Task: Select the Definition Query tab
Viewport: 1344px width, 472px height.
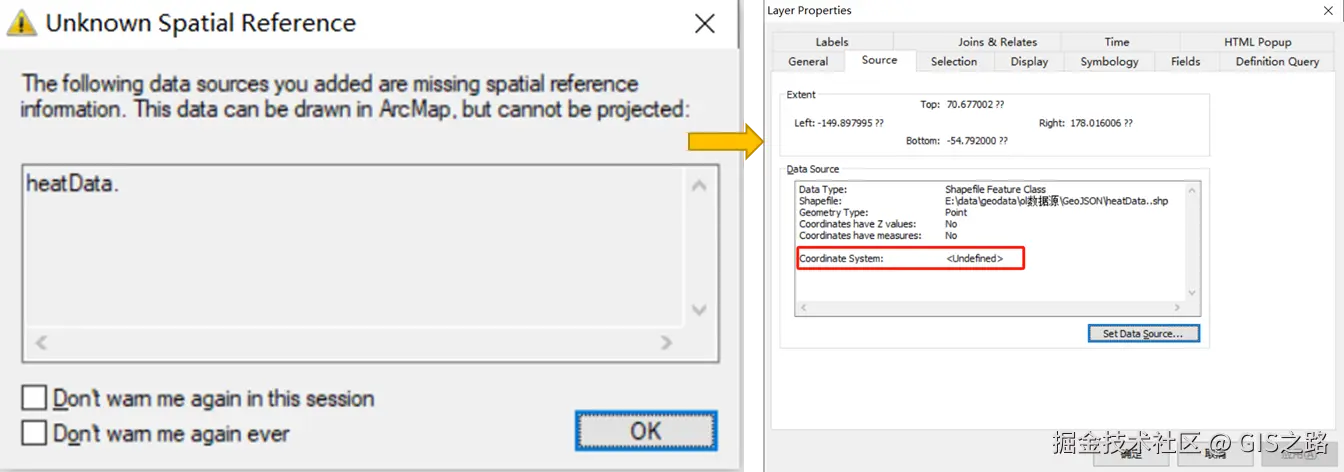Action: click(x=1277, y=61)
